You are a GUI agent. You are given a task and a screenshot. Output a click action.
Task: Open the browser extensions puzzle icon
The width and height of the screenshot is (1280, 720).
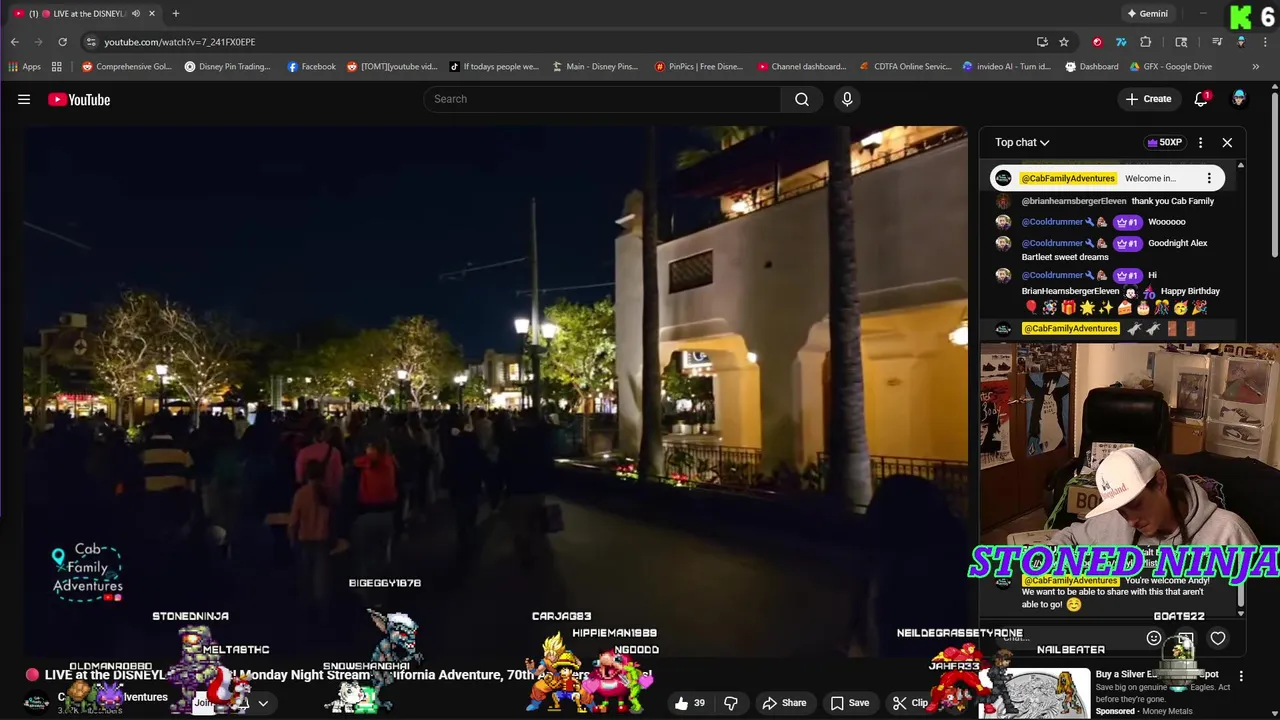tap(1146, 42)
